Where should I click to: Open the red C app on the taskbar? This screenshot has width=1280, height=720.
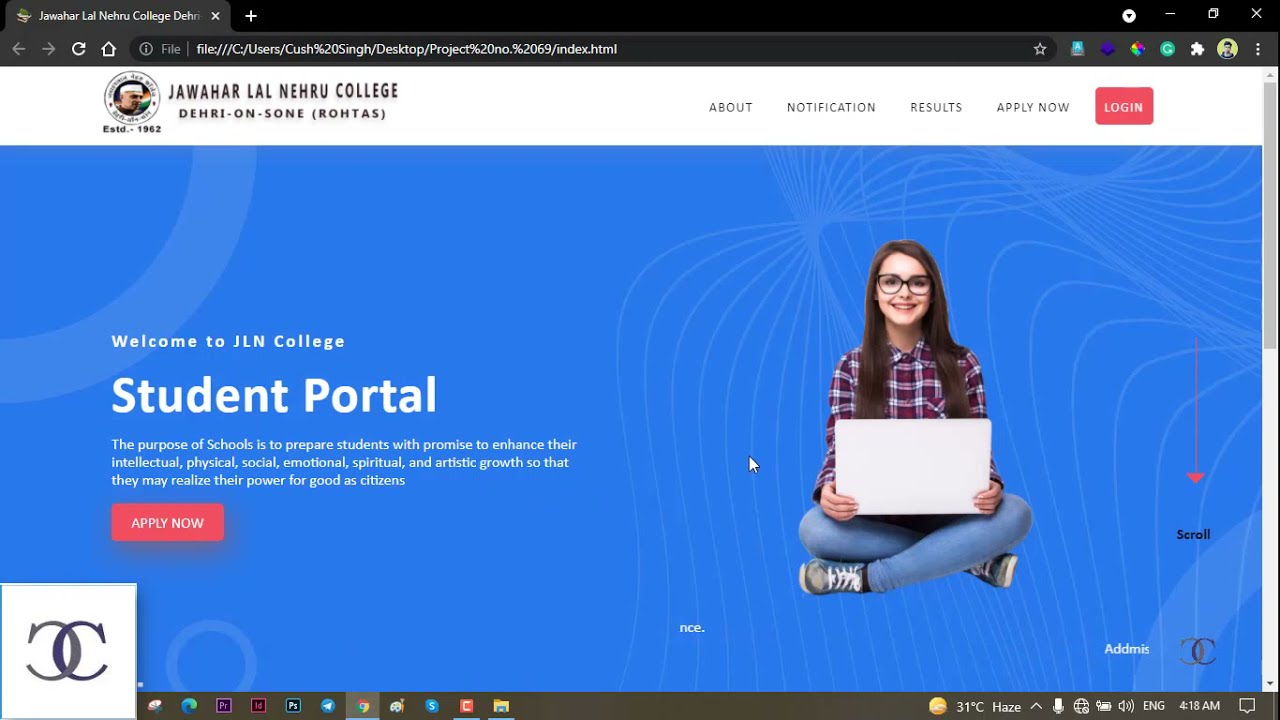coord(466,706)
